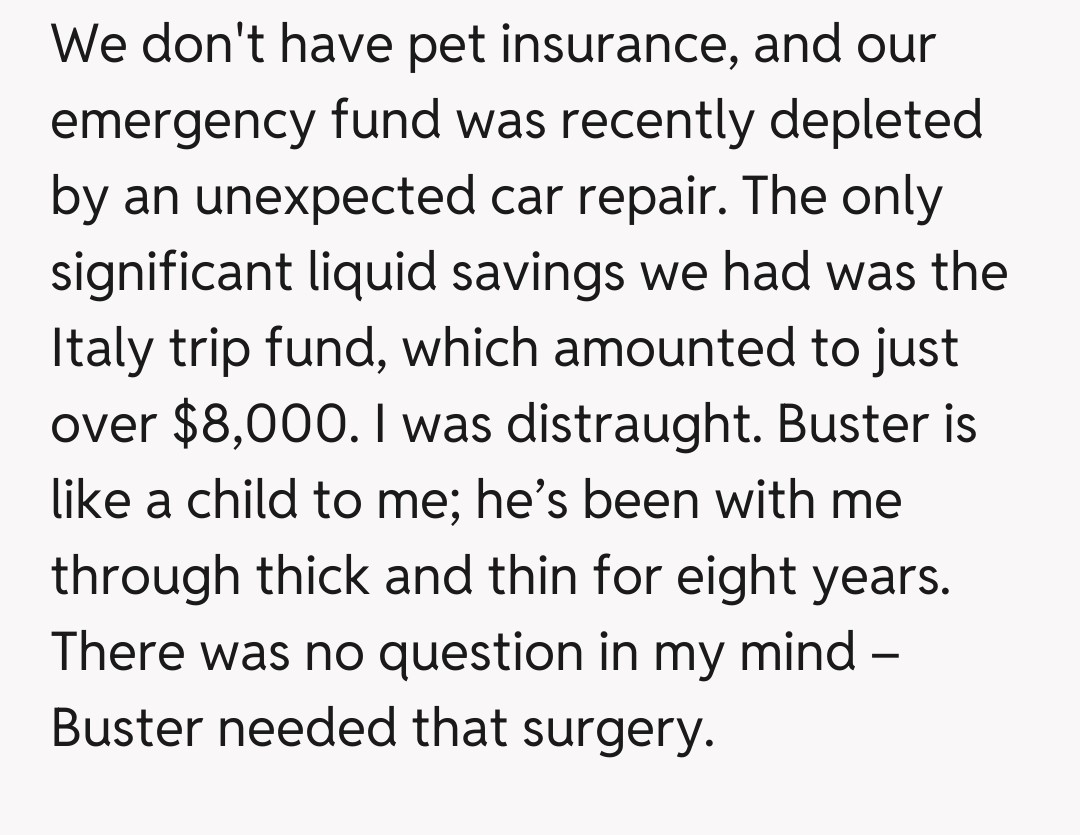The width and height of the screenshot is (1080, 835).
Task: Click on the word "question"
Action: [x=487, y=654]
